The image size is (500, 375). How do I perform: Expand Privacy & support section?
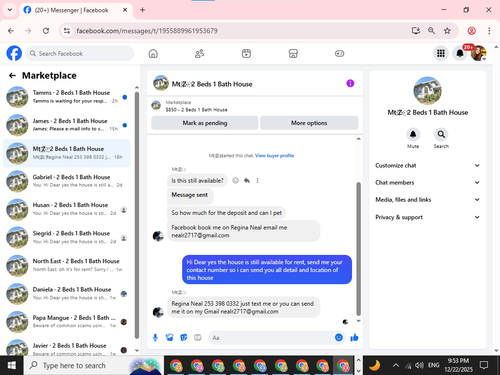click(x=427, y=217)
